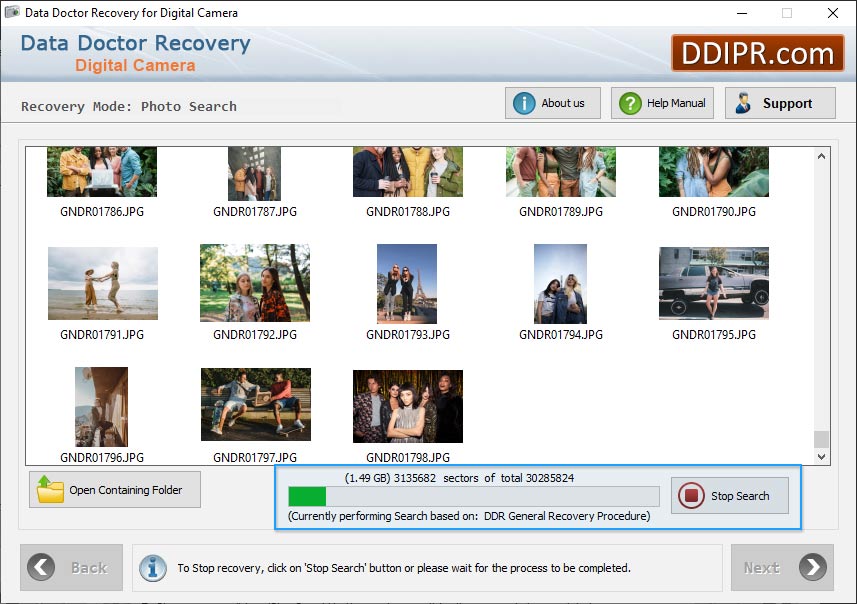The image size is (857, 604).
Task: Select the GNDR01787.JPG thumbnail image
Action: pyautogui.click(x=254, y=173)
